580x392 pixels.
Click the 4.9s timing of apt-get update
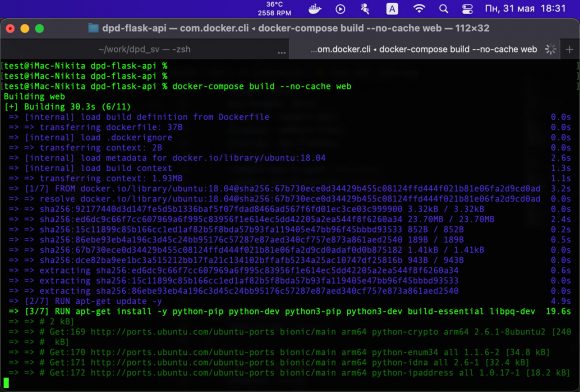point(561,301)
